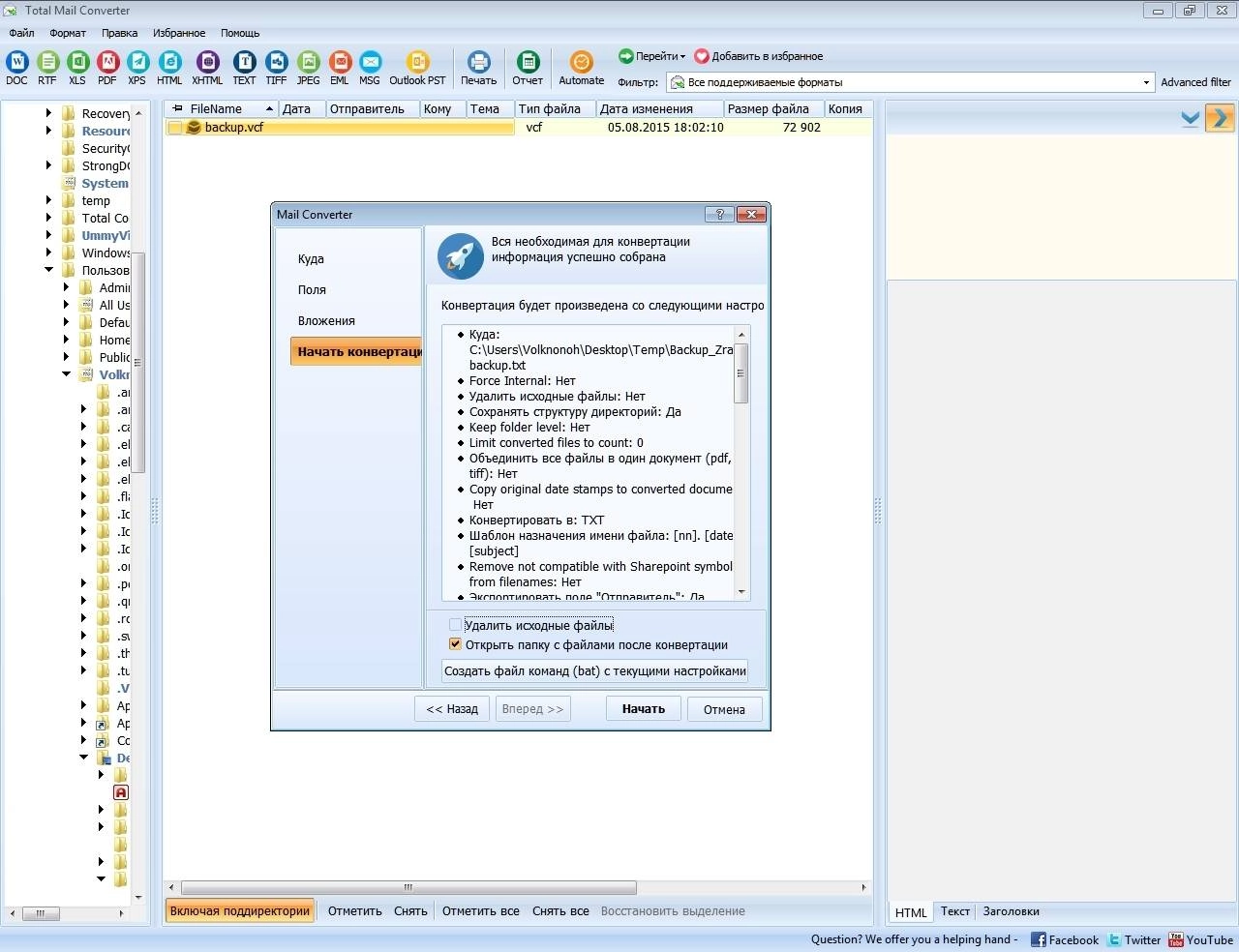Image resolution: width=1239 pixels, height=952 pixels.
Task: Go to the Куда wizard step
Action: pos(311,259)
